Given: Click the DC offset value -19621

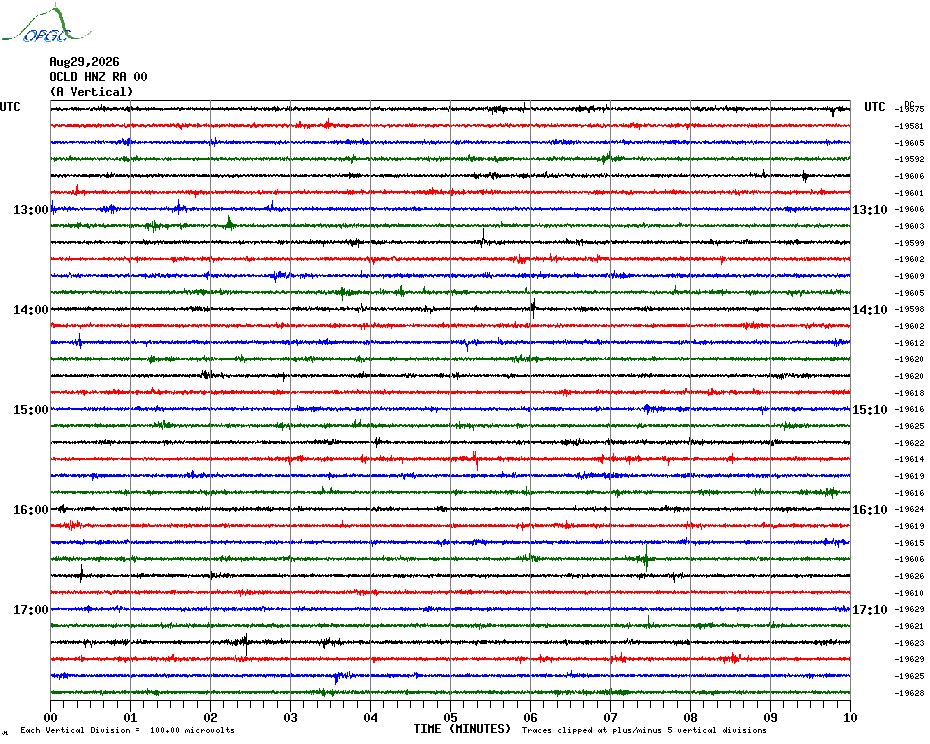Looking at the screenshot, I should tap(909, 626).
